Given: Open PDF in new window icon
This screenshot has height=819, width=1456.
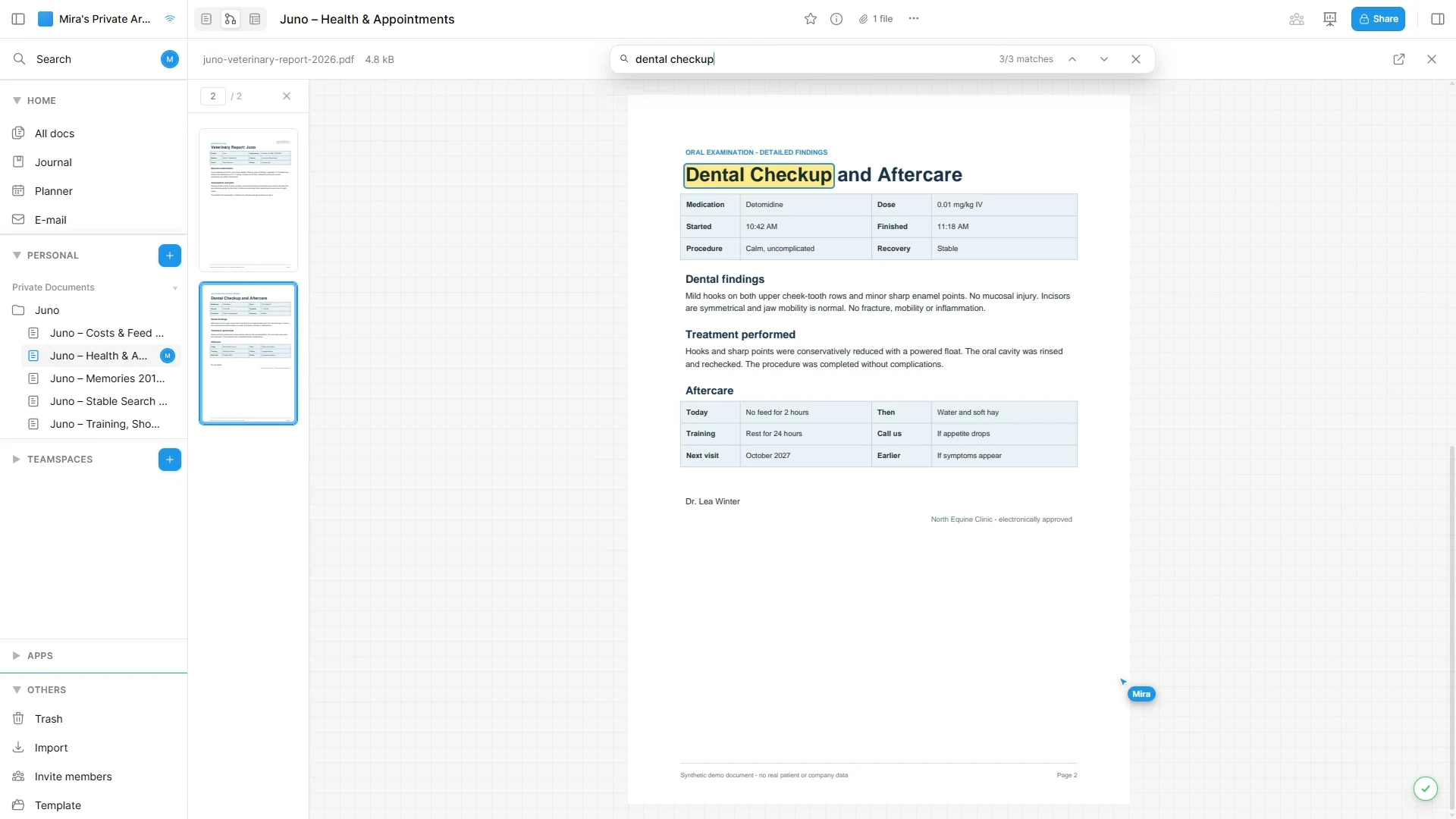Looking at the screenshot, I should [1399, 59].
